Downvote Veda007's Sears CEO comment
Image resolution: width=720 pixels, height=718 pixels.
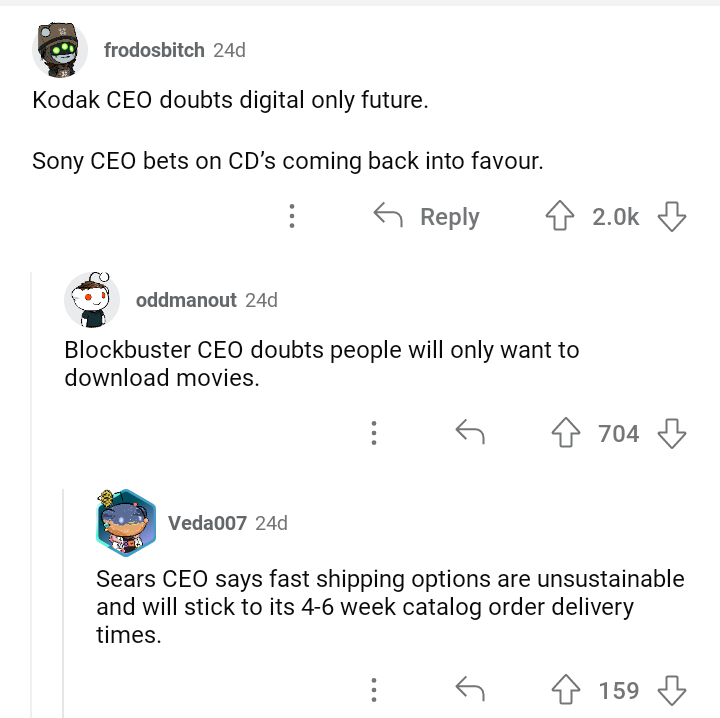672,690
